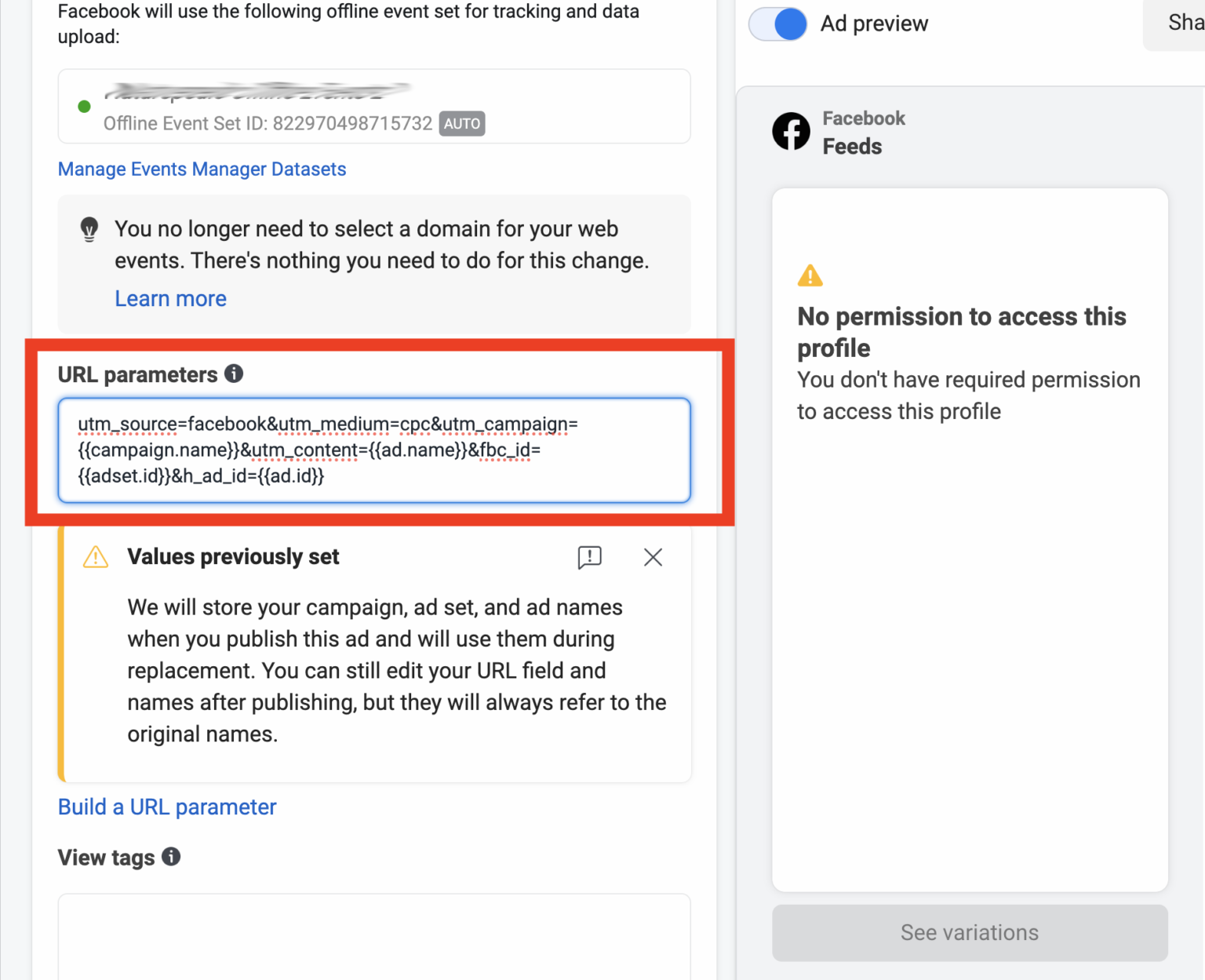The height and width of the screenshot is (980, 1205).
Task: Click inside the View tags text box
Action: coord(374,936)
